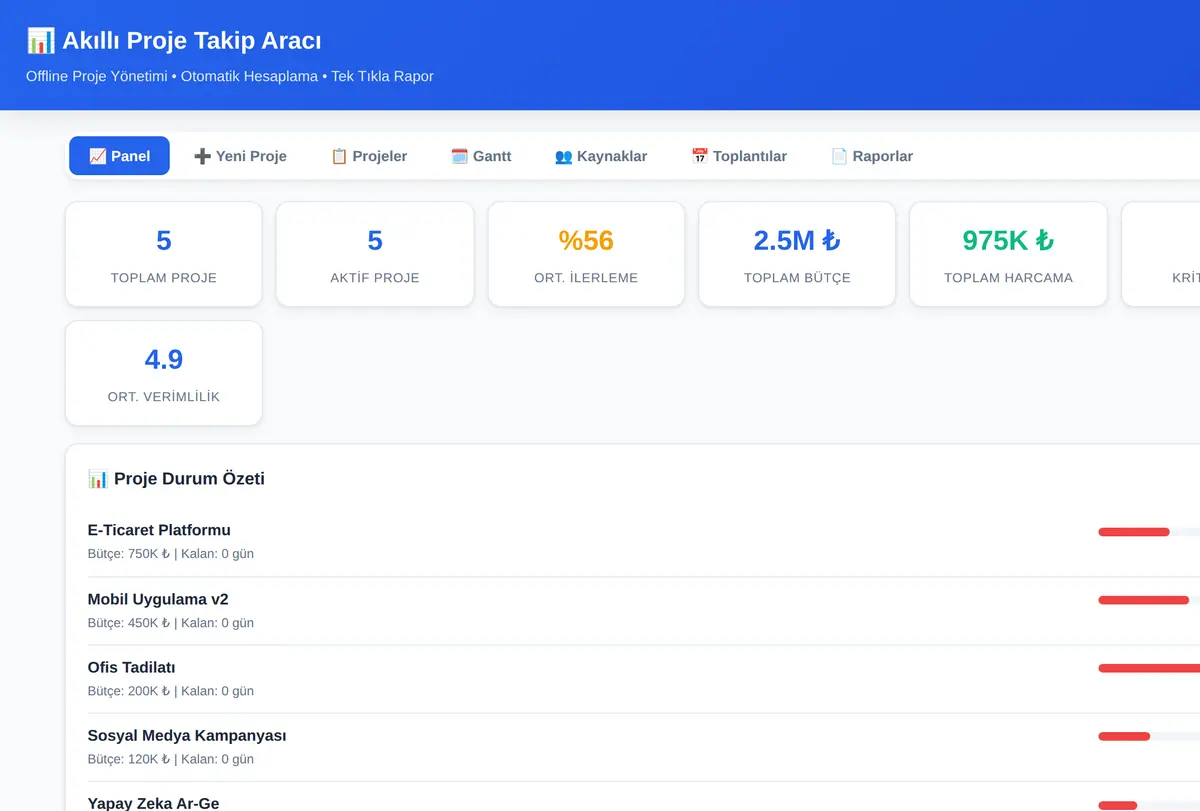This screenshot has height=811, width=1200.
Task: Open the Projeler tab
Action: point(369,156)
